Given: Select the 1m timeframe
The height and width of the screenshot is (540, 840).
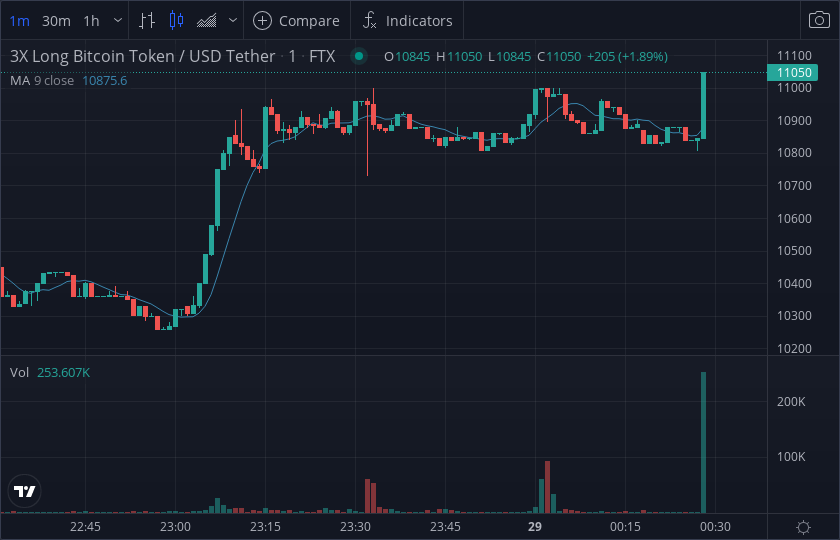Looking at the screenshot, I should click(x=20, y=21).
